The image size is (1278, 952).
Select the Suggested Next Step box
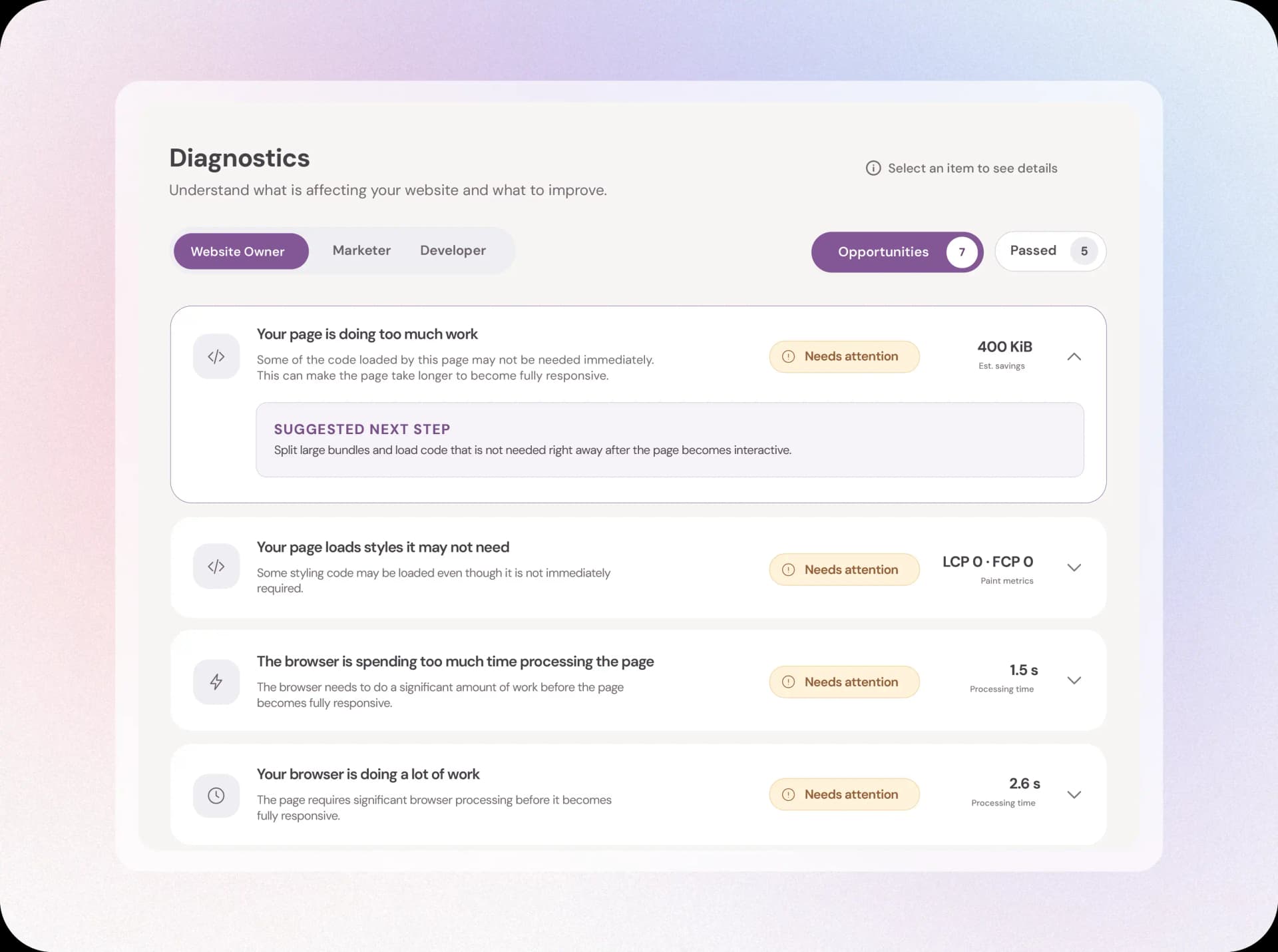pos(670,440)
